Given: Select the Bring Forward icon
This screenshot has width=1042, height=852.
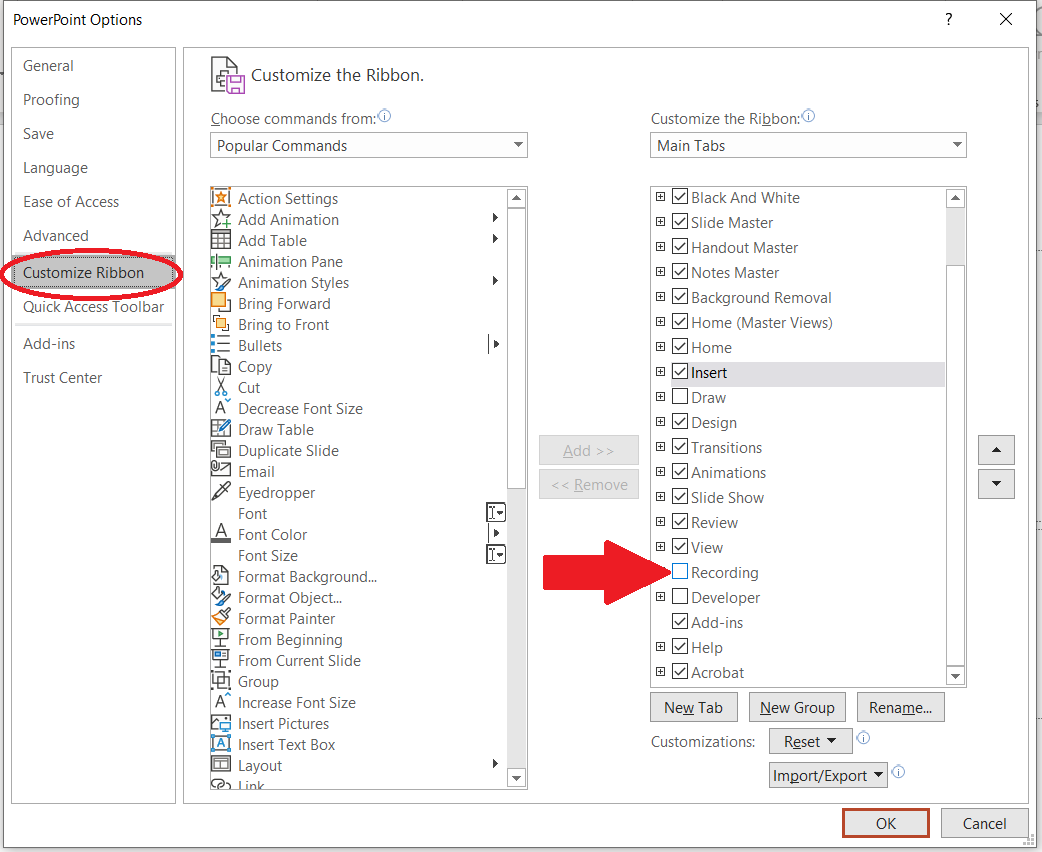Looking at the screenshot, I should click(x=221, y=303).
